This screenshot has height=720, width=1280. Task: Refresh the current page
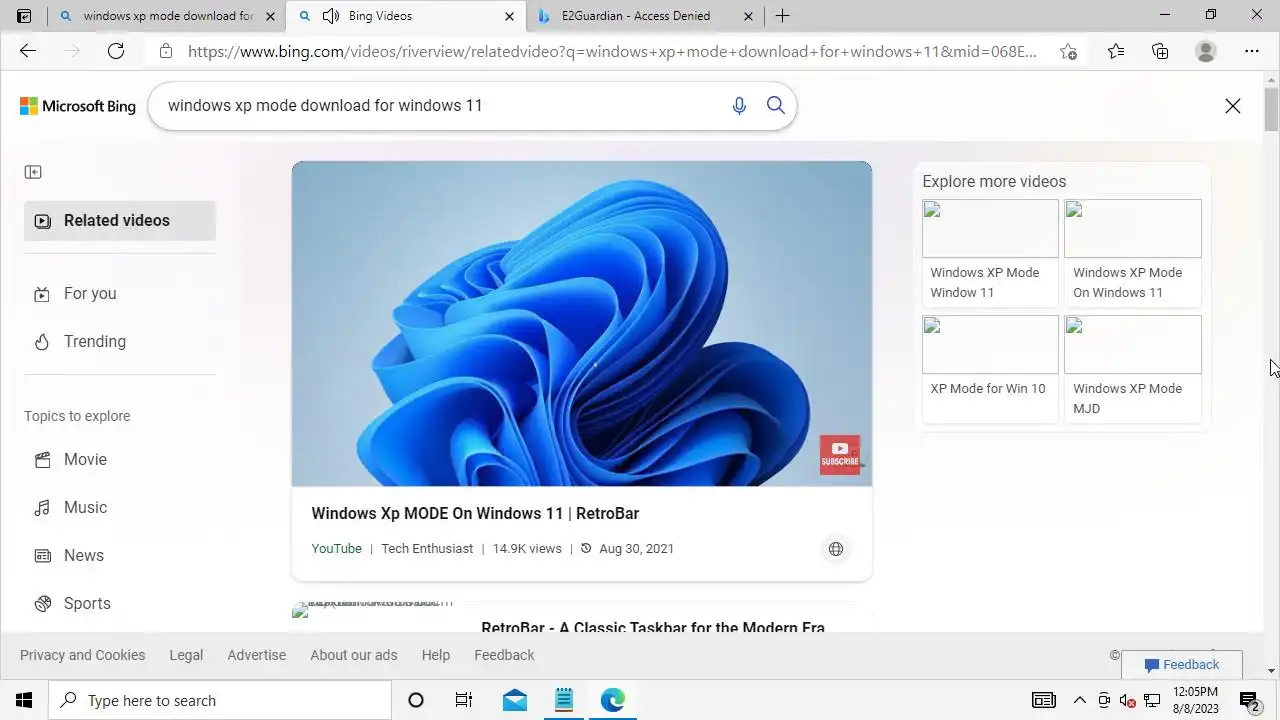[x=116, y=51]
